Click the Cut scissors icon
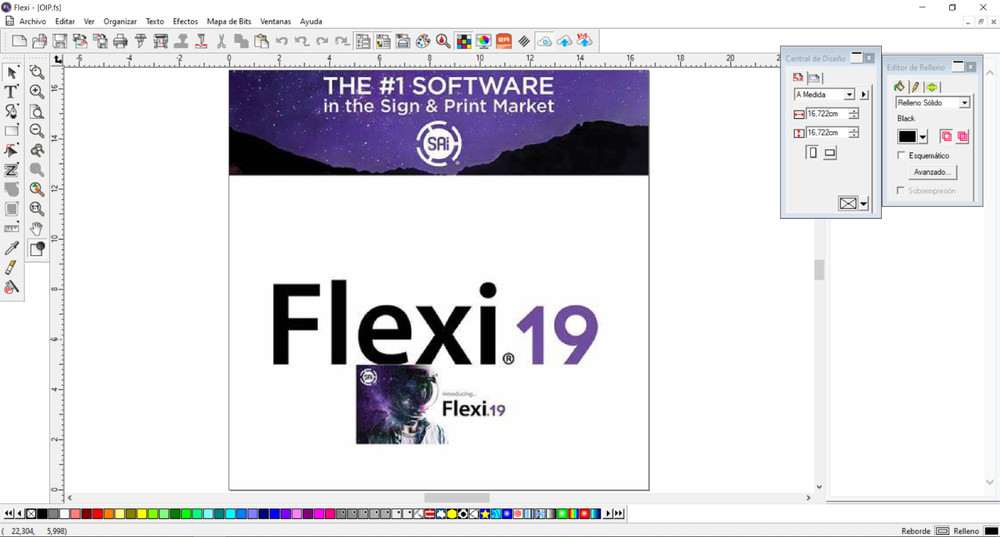 (221, 41)
